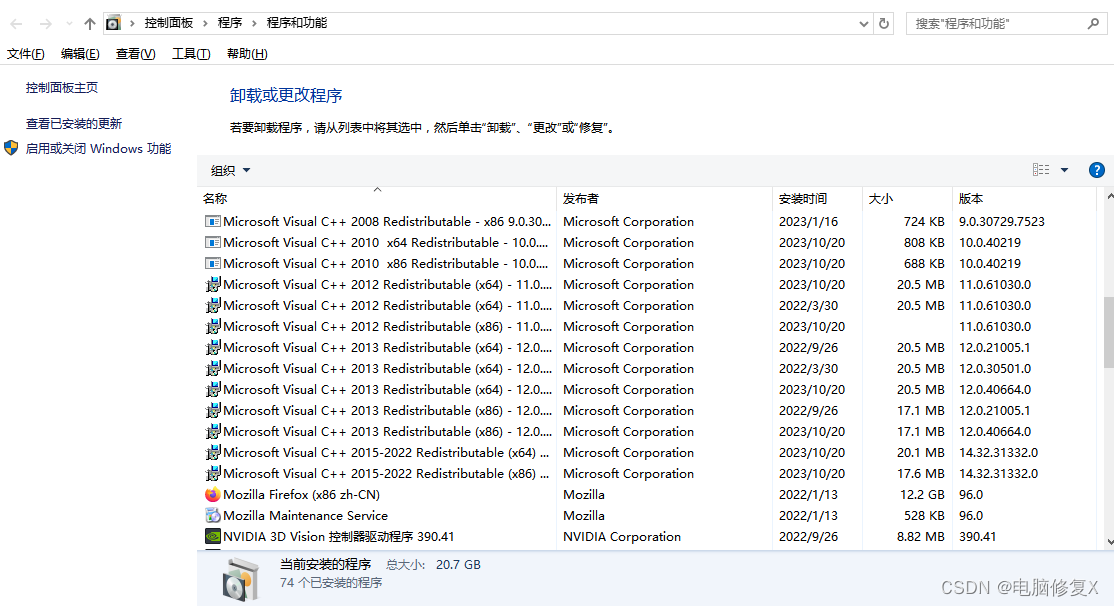Click icon of Visual C++ 2010 x86 row
The width and height of the screenshot is (1114, 606).
(212, 264)
